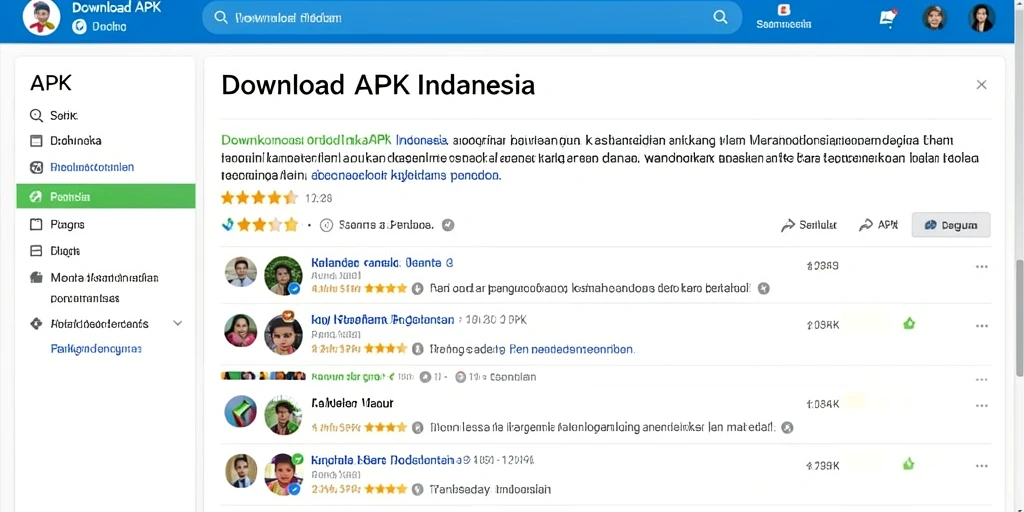Viewport: 1024px width, 512px height.
Task: Open the rightmost profile avatar in the header
Action: click(x=982, y=18)
